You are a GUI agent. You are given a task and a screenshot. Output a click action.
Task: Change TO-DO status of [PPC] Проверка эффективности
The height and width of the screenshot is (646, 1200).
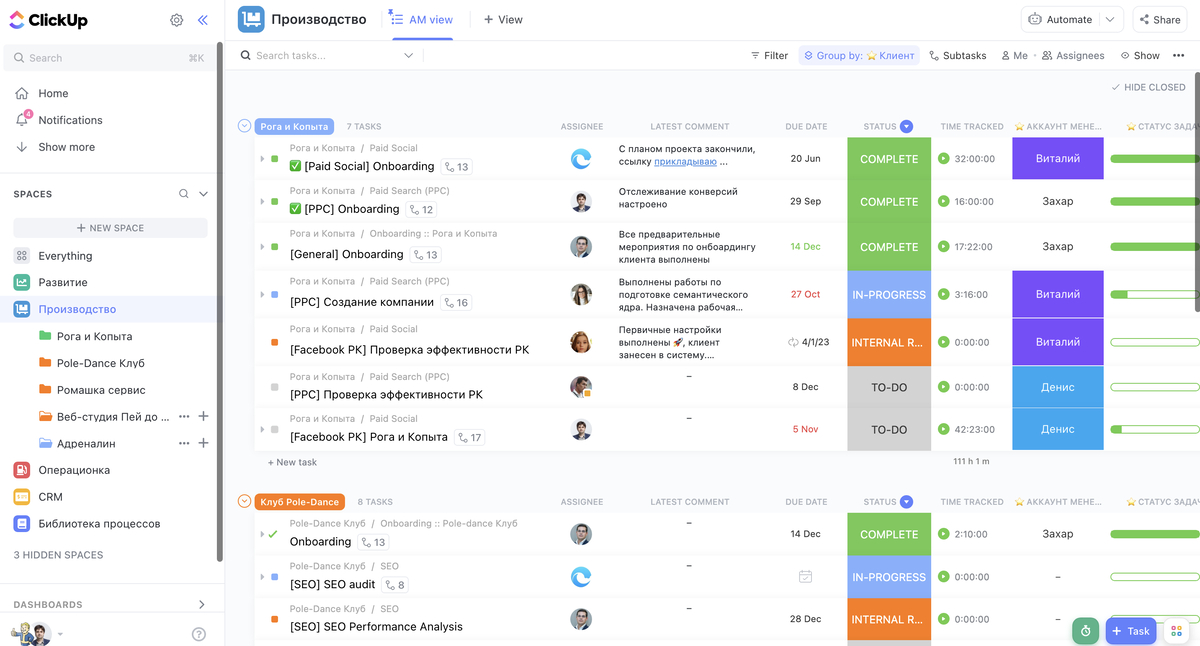(889, 387)
